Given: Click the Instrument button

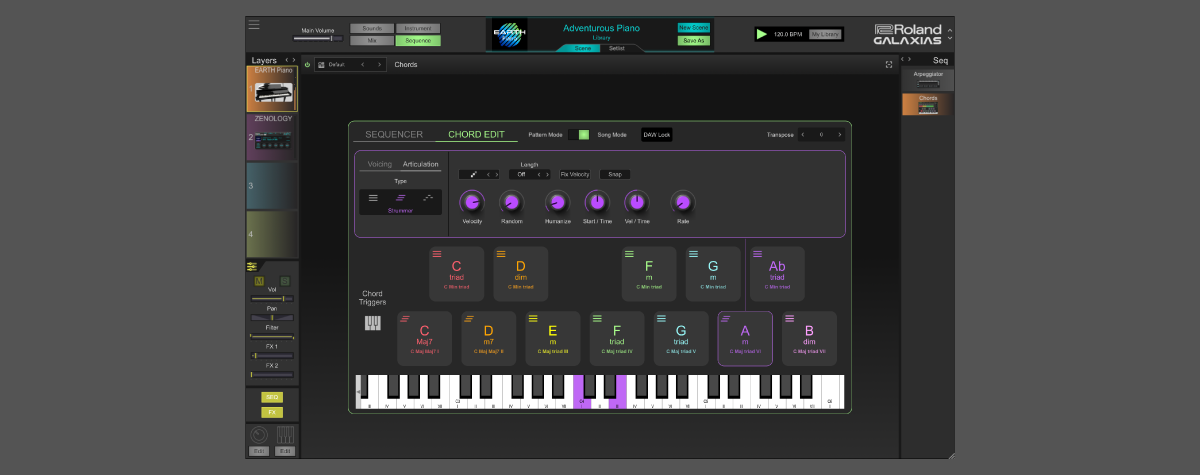Looking at the screenshot, I should 418,28.
